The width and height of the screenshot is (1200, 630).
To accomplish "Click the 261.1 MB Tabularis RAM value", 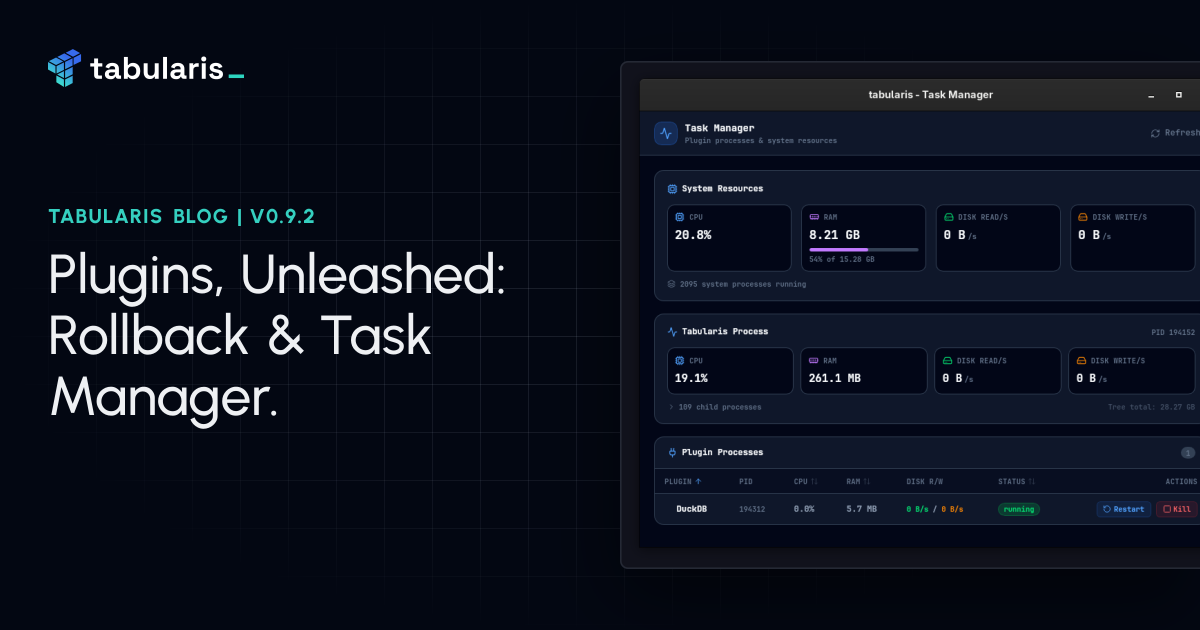I will 835,378.
